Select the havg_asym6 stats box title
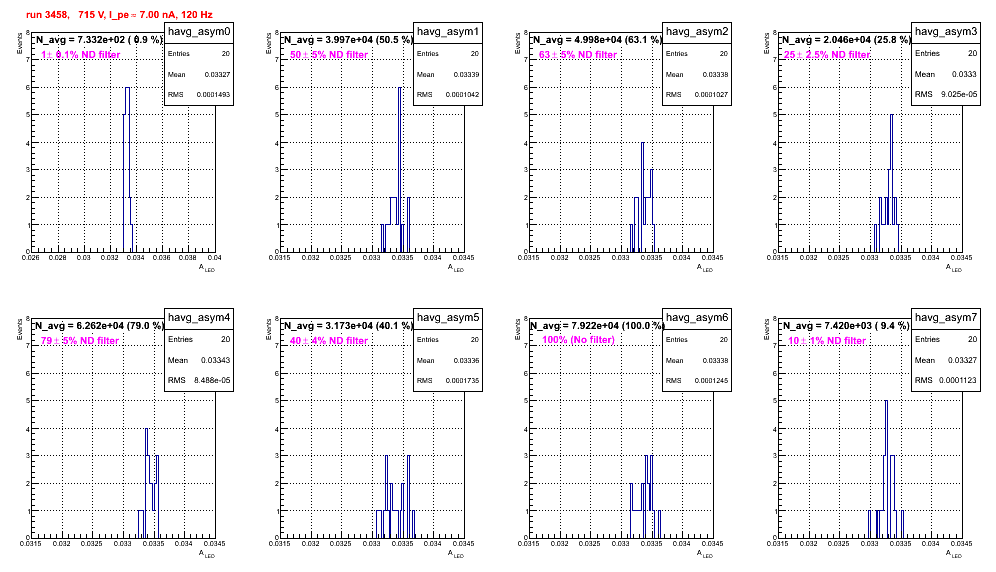 (x=697, y=317)
